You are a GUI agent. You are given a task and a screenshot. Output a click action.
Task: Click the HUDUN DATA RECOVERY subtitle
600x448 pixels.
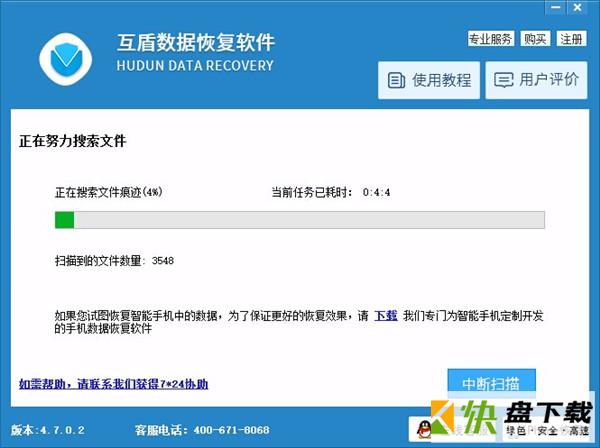pos(195,65)
